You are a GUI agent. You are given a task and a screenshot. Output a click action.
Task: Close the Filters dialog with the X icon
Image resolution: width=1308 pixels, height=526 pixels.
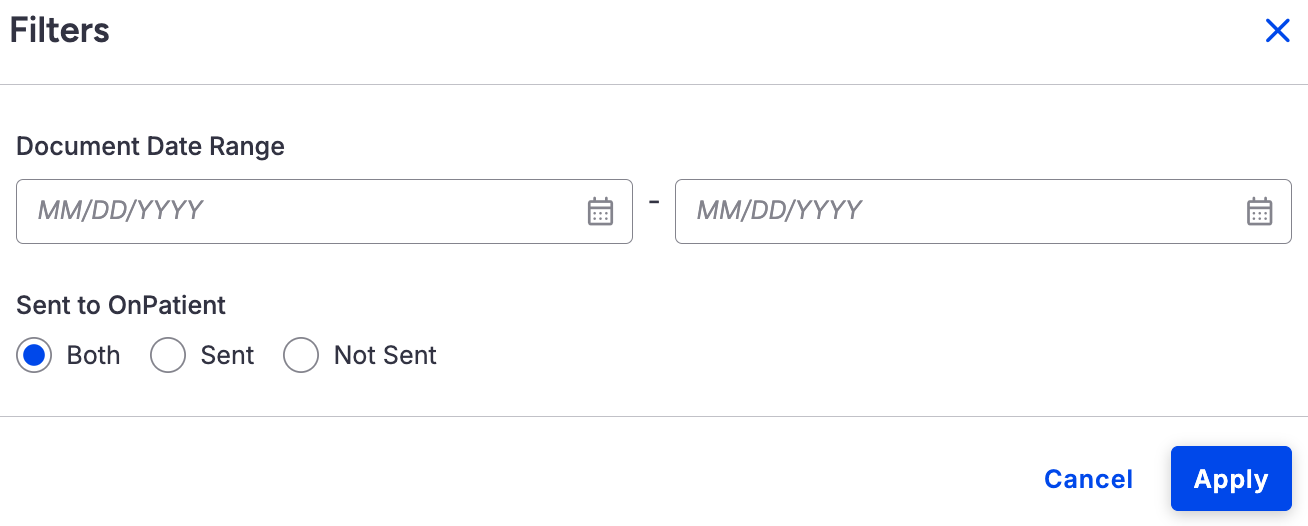1277,31
